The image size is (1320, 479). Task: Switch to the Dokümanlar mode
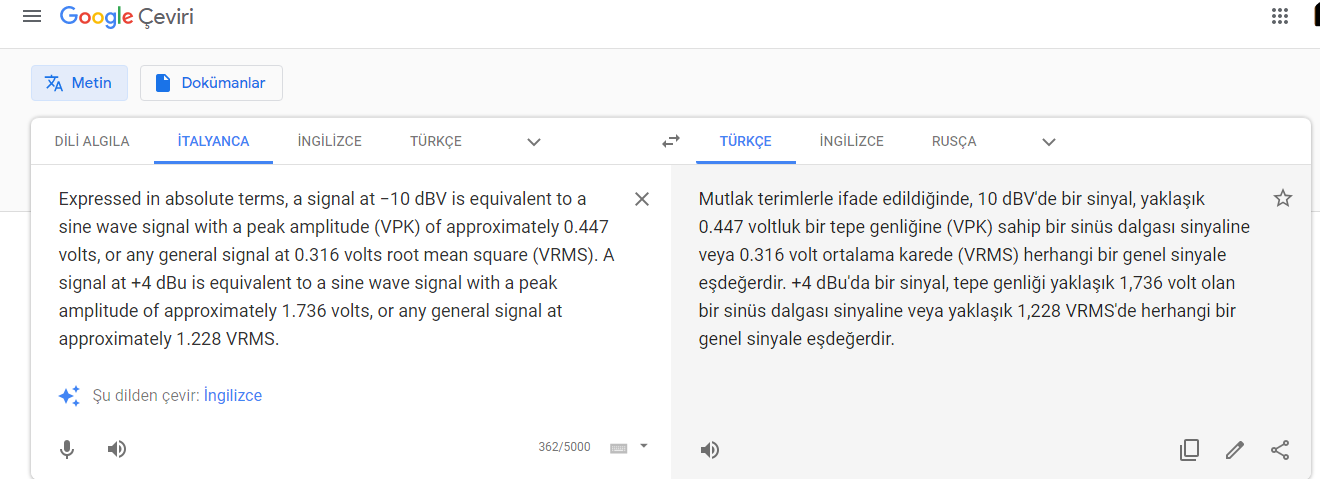[211, 83]
